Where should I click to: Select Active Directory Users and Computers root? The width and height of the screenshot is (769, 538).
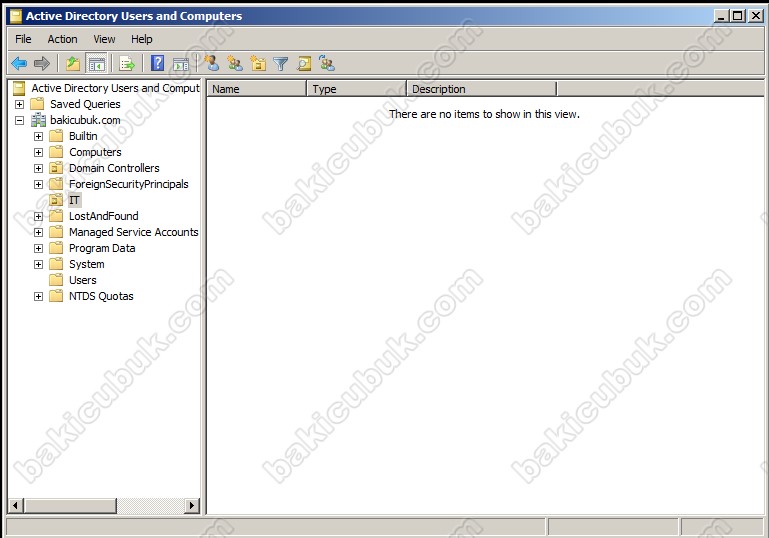(x=115, y=88)
